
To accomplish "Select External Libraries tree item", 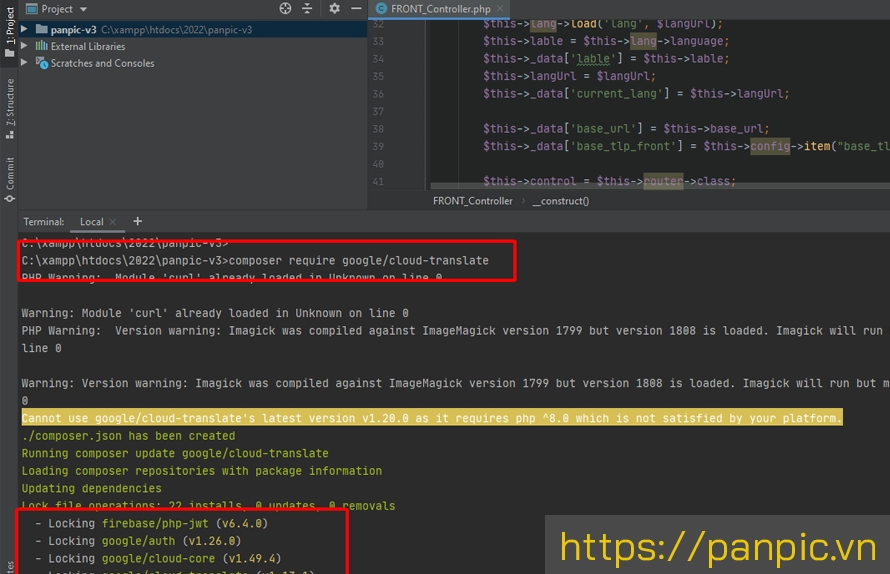I will (x=87, y=47).
